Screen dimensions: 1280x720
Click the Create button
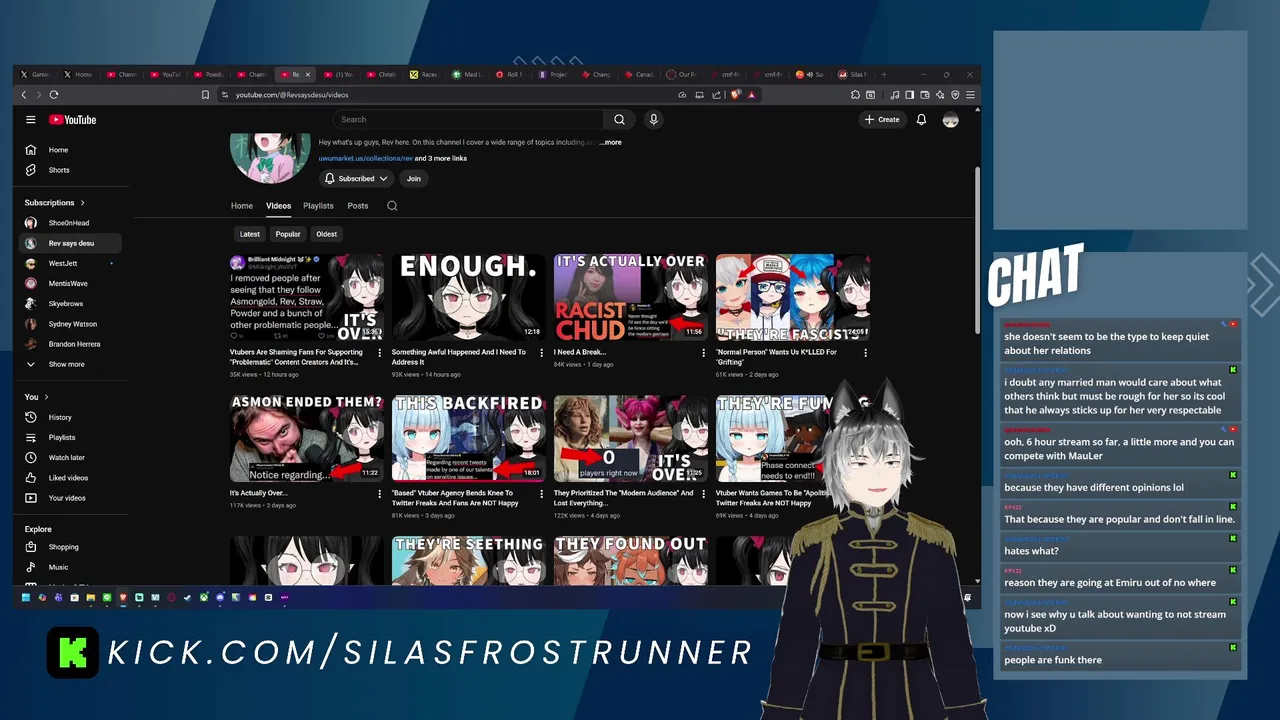pyautogui.click(x=882, y=120)
